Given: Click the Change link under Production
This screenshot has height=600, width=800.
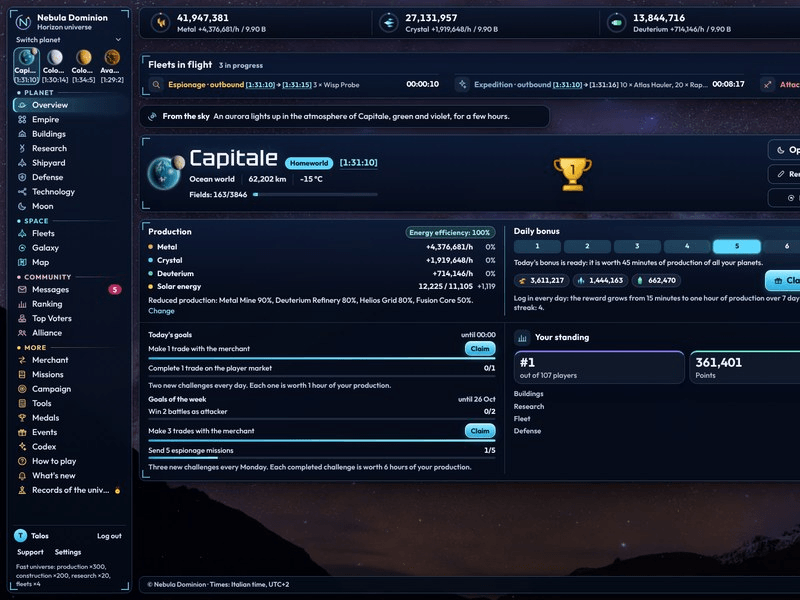Looking at the screenshot, I should pos(161,311).
